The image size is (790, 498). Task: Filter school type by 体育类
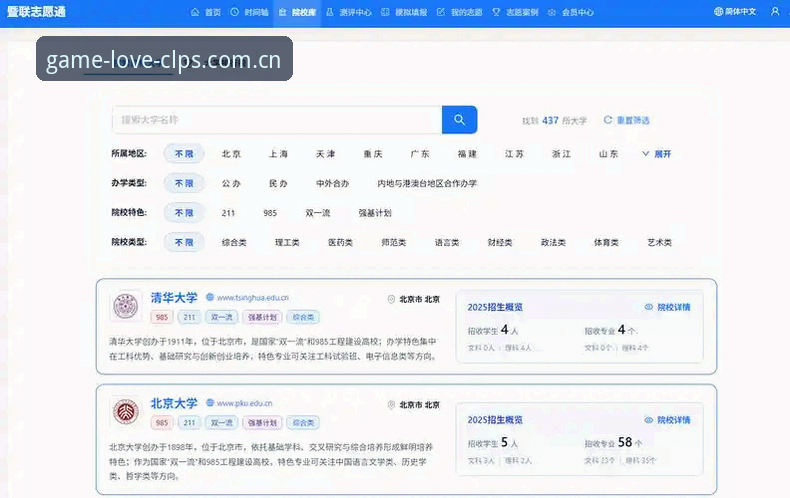607,242
